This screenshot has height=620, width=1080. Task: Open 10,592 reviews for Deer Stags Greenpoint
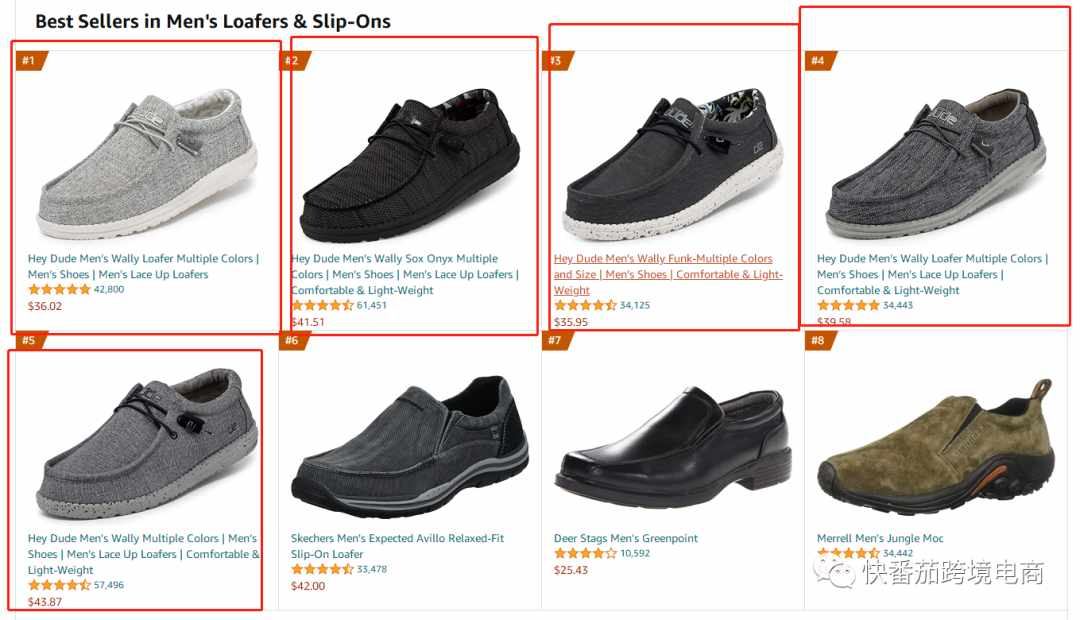(634, 553)
